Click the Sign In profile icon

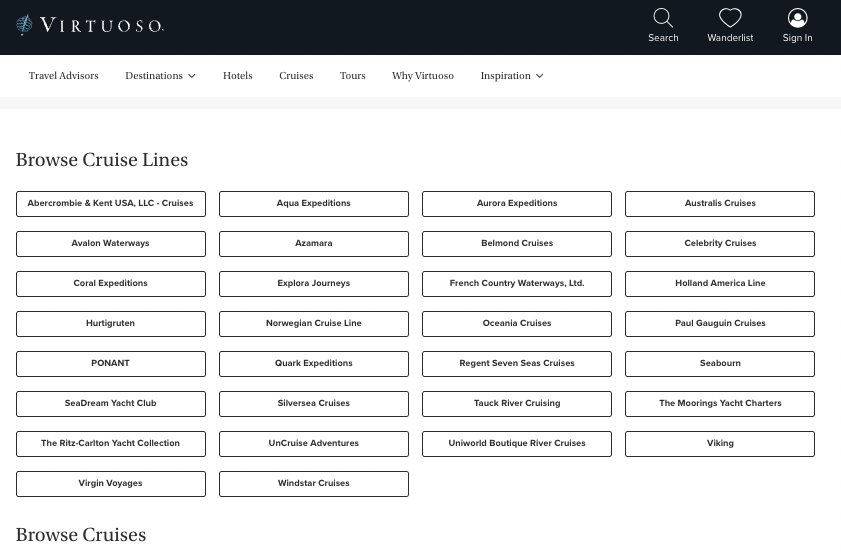797,19
